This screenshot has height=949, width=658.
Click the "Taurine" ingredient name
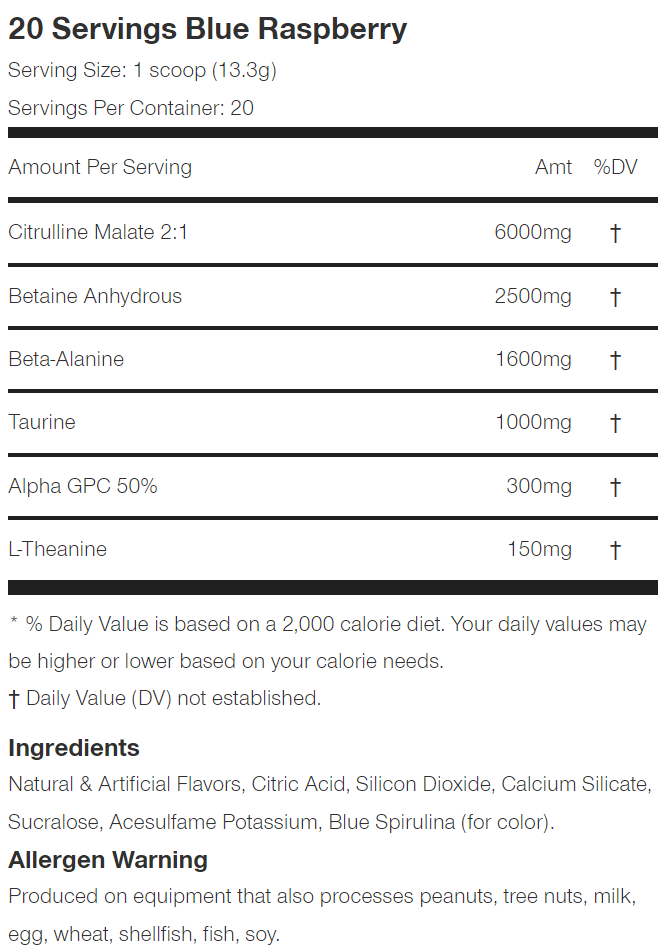pos(42,422)
